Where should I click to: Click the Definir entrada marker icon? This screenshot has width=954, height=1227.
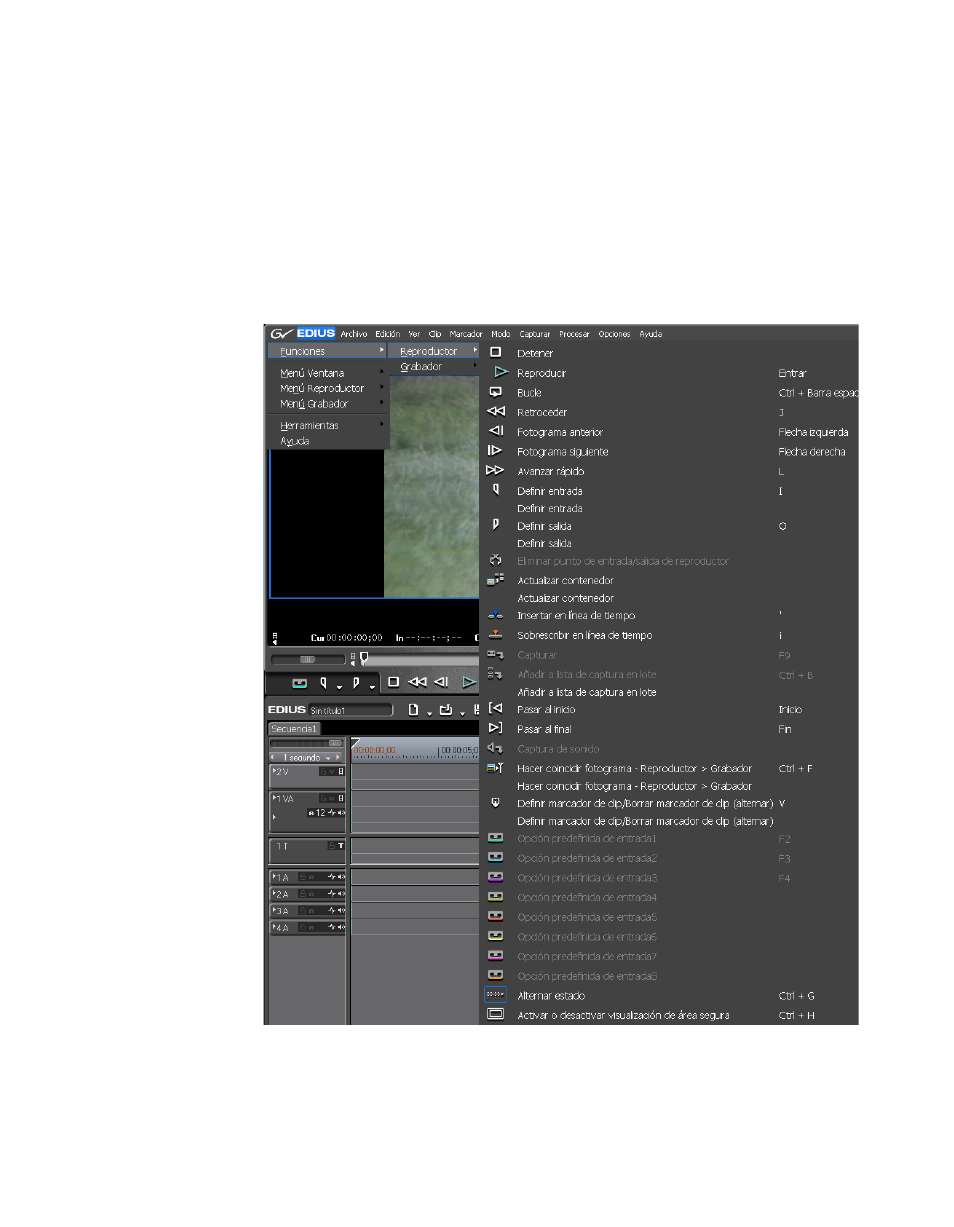pyautogui.click(x=495, y=490)
